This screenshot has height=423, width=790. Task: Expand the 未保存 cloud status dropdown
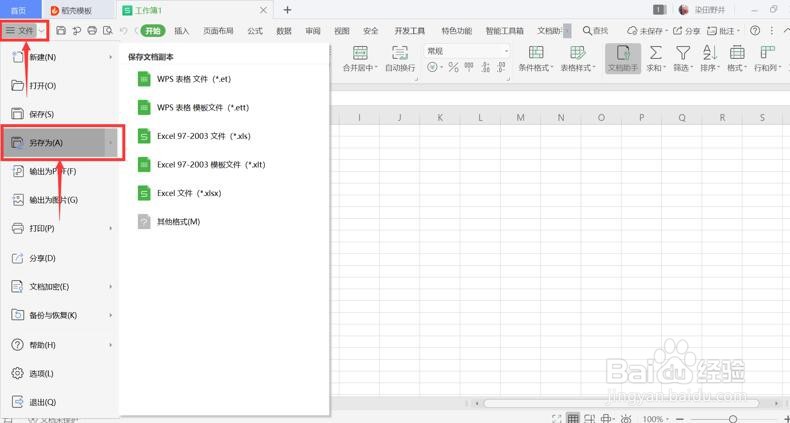[x=666, y=31]
